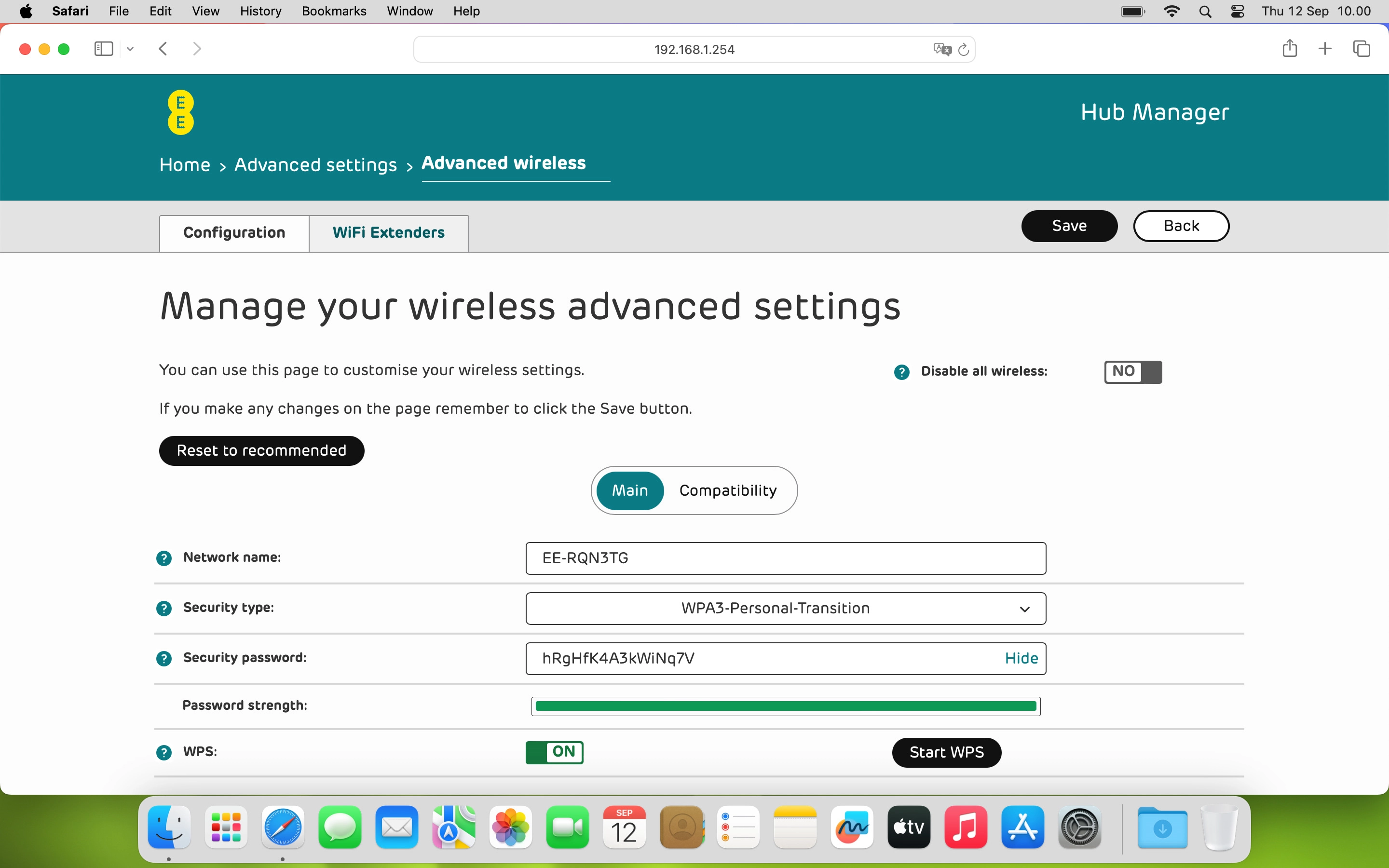The height and width of the screenshot is (868, 1389).
Task: Open the Security password help icon
Action: (164, 658)
